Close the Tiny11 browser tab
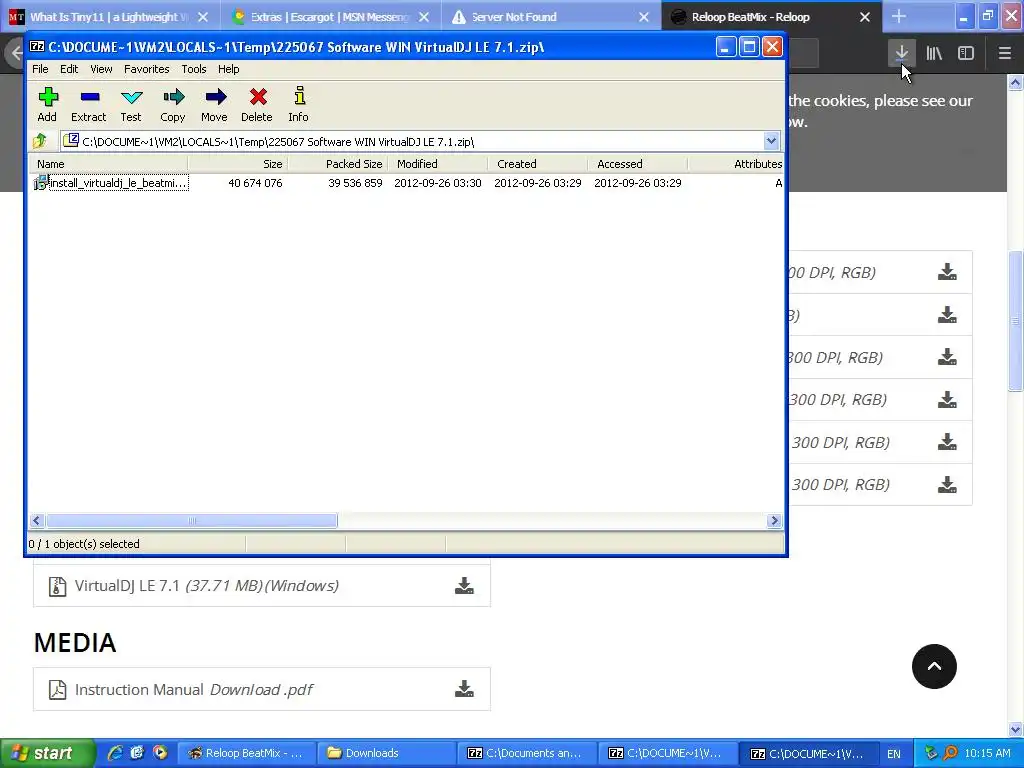 (x=203, y=17)
